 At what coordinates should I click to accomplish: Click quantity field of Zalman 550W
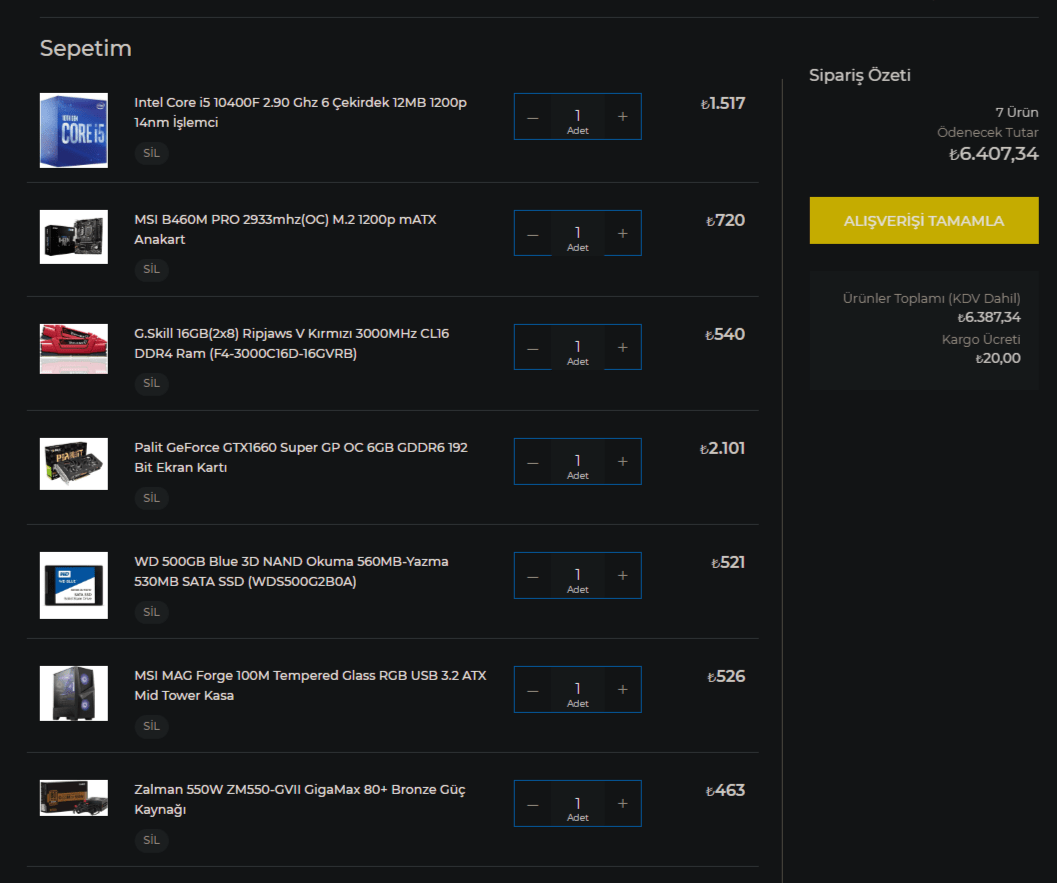(x=578, y=803)
